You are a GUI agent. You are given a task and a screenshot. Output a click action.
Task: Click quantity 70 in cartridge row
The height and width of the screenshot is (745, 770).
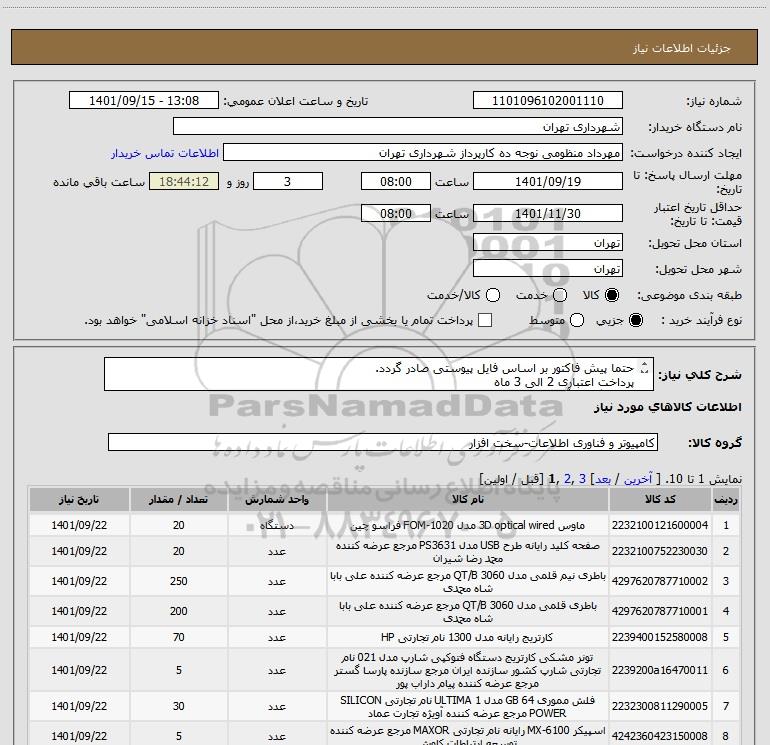[178, 637]
